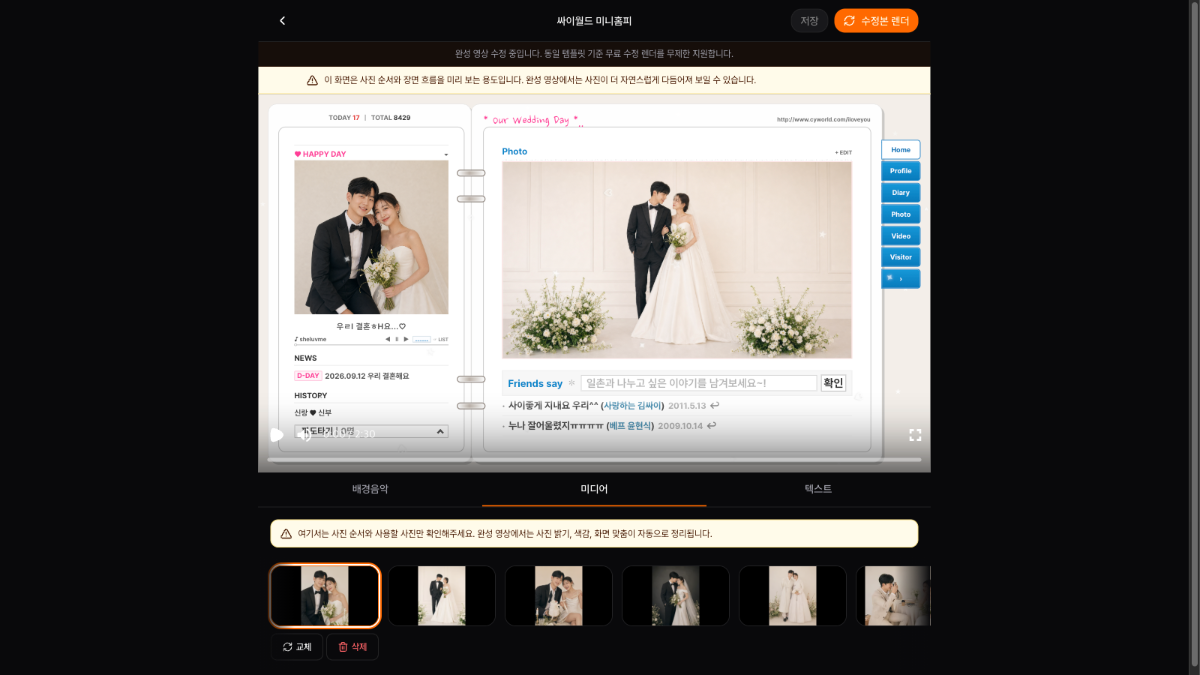1200x675 pixels.
Task: Click the warning triangle icon in top notice
Action: (x=312, y=80)
